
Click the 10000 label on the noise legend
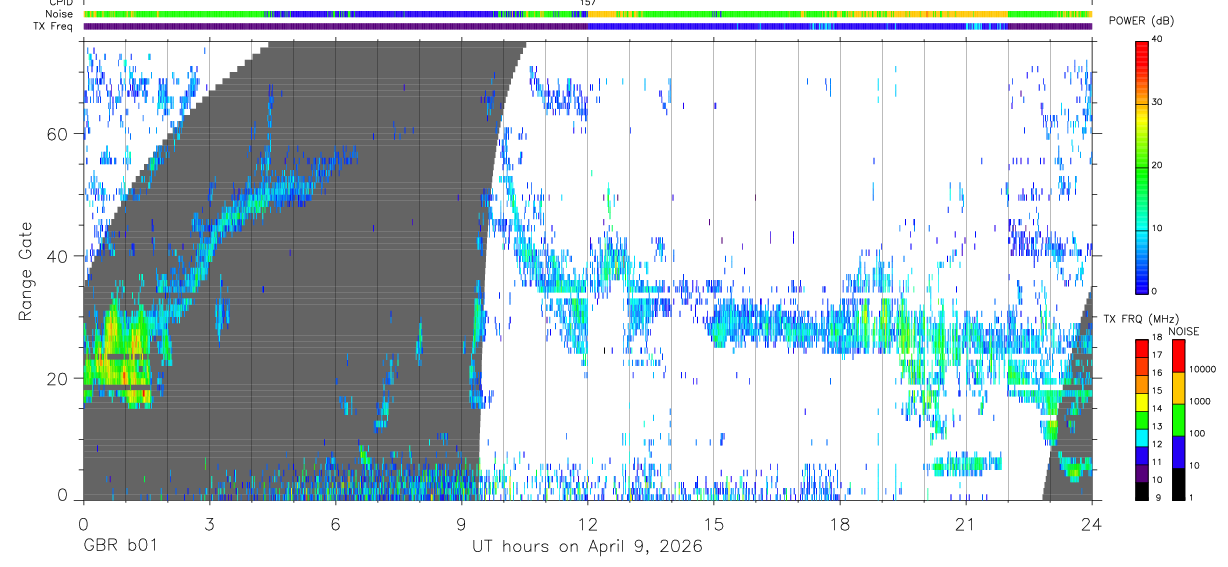coord(1201,369)
